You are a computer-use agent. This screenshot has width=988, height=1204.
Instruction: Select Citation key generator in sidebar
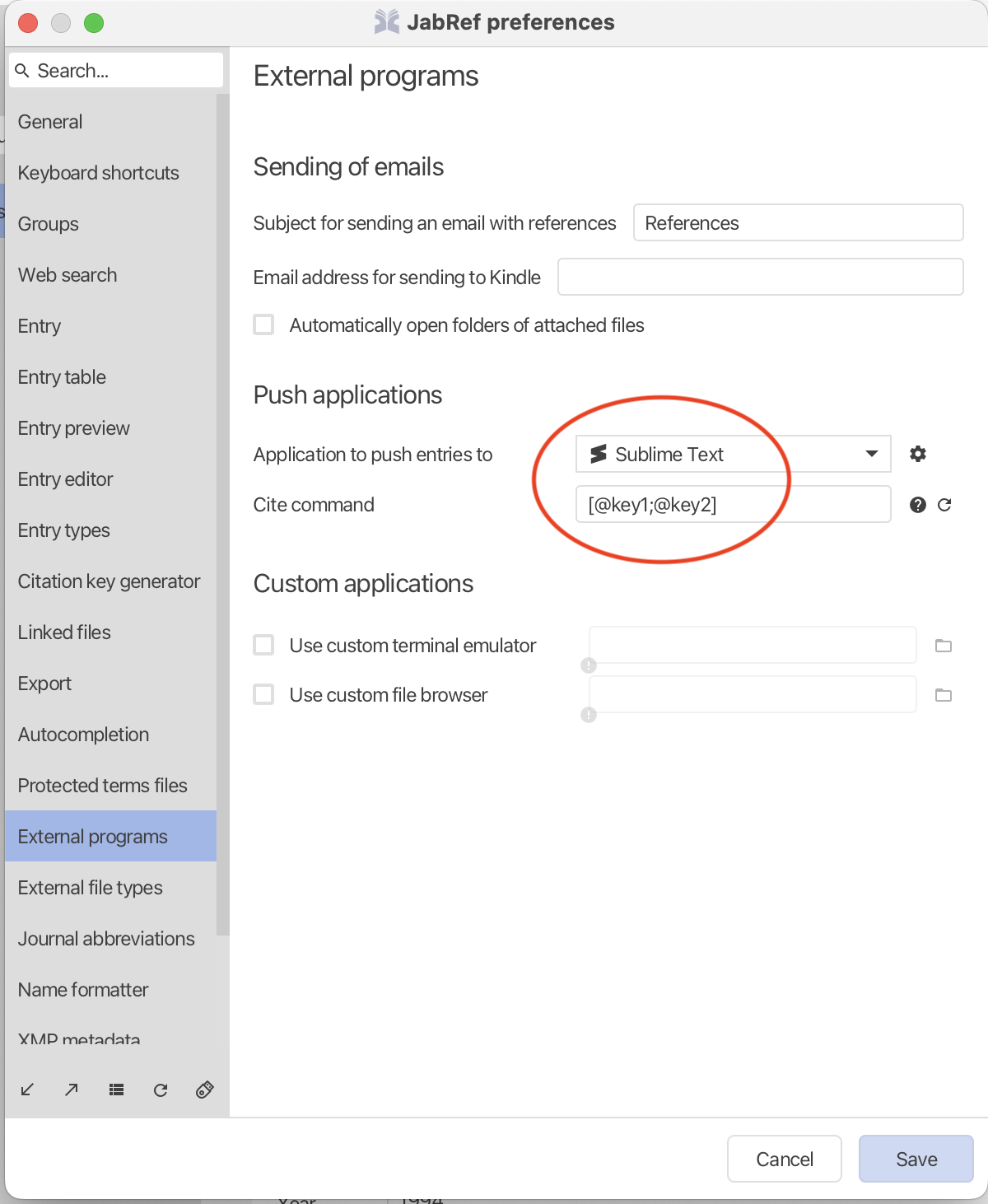click(x=109, y=581)
